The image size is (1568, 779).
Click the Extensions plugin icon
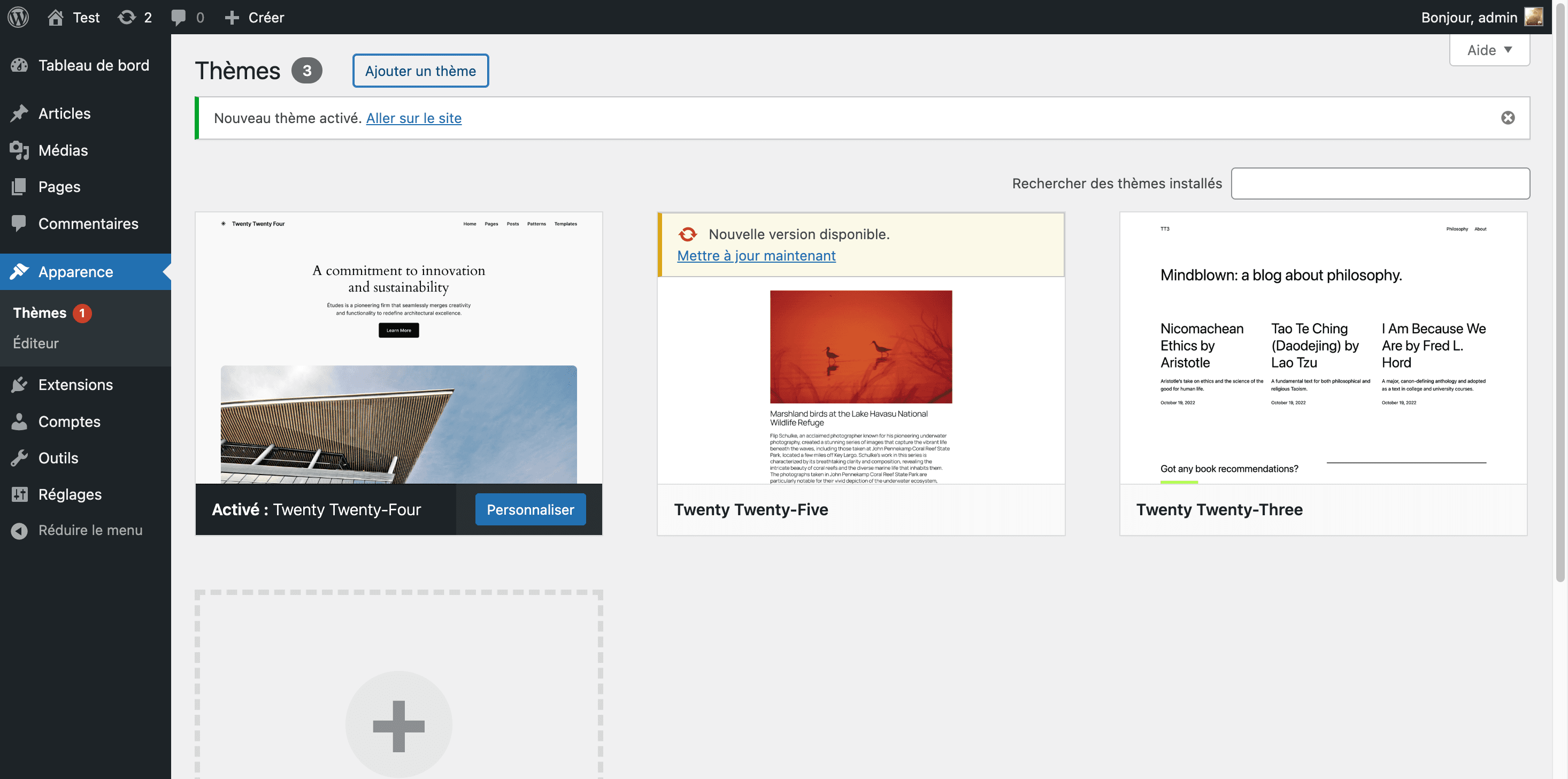click(x=19, y=384)
